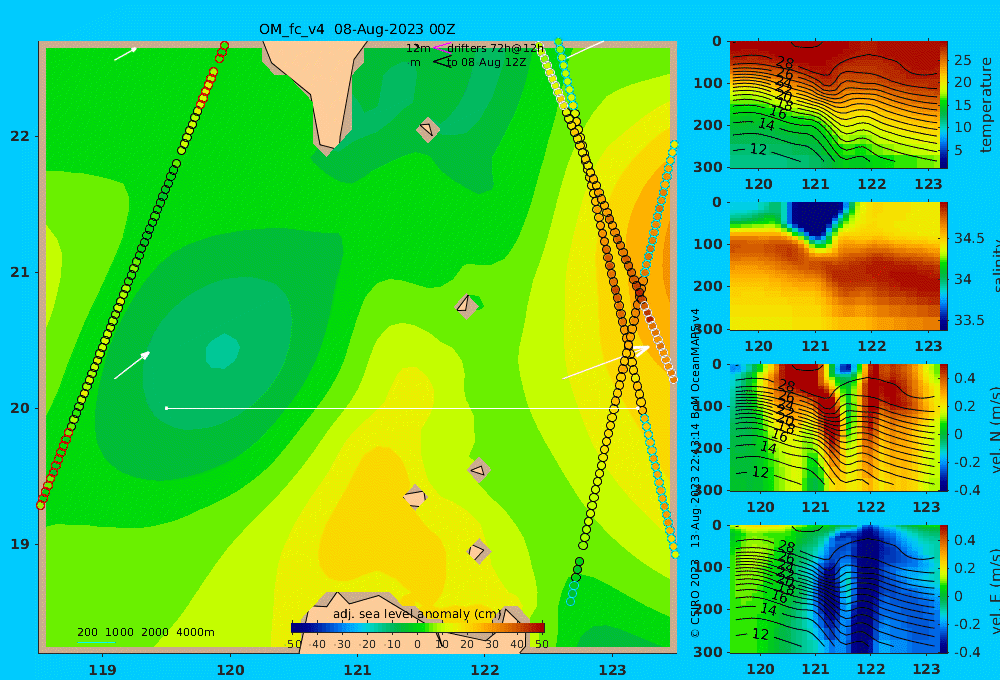1000x680 pixels.
Task: Click the 'drifters 72h@12h' legend text
Action: (x=496, y=48)
